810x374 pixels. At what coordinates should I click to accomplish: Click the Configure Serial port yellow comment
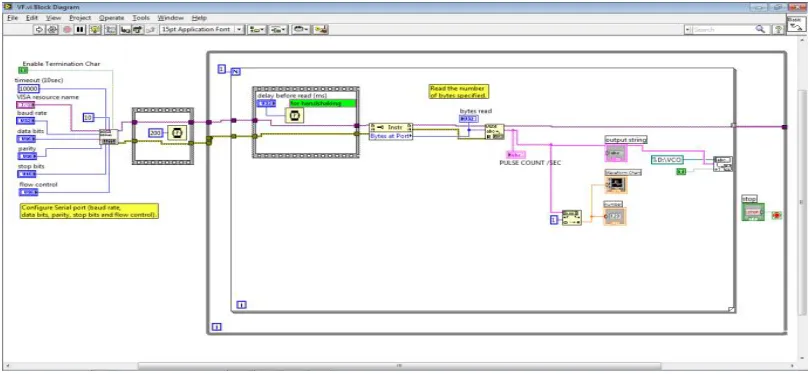click(x=88, y=211)
